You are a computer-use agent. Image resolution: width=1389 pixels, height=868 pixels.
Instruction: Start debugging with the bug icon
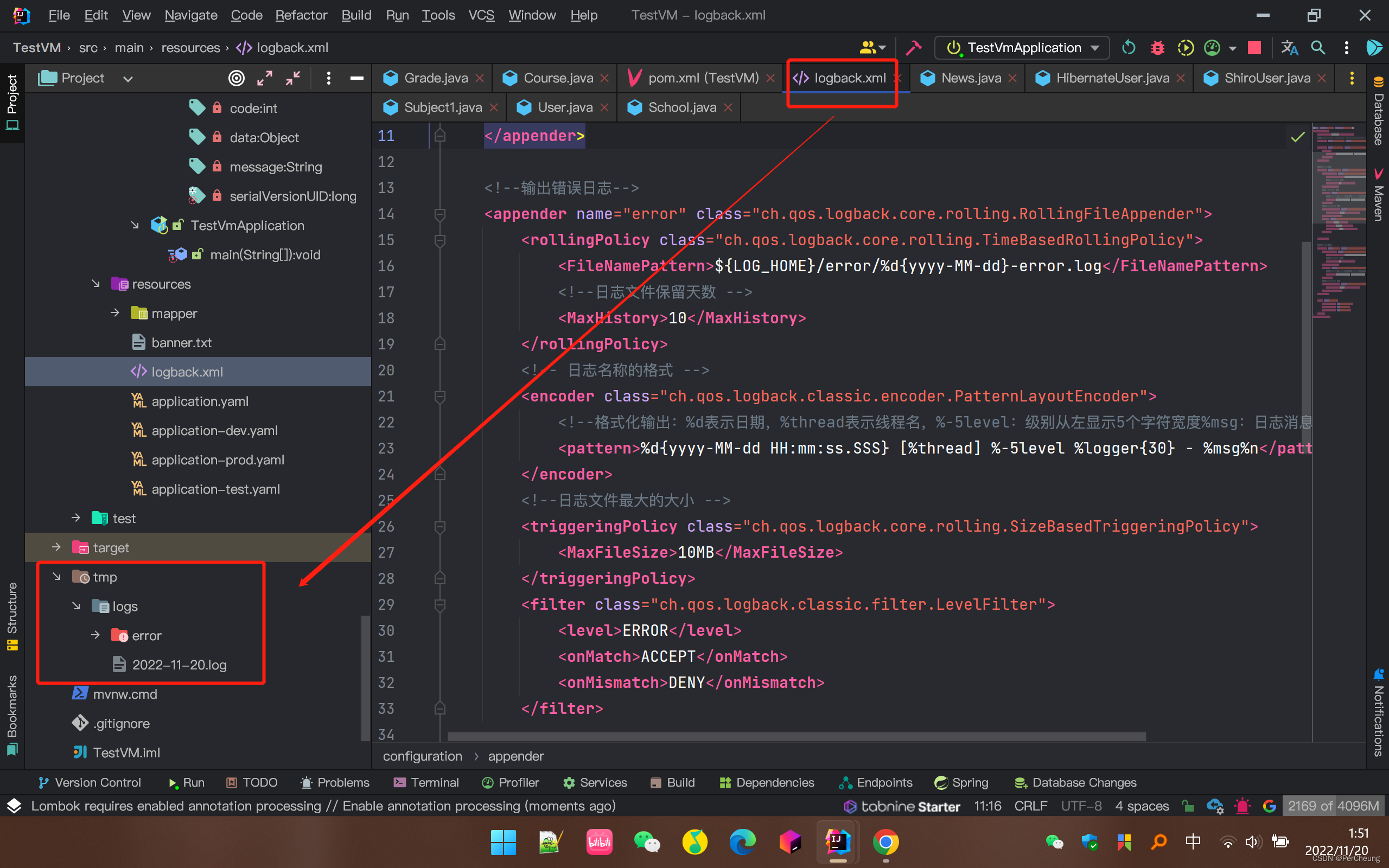pos(1157,48)
